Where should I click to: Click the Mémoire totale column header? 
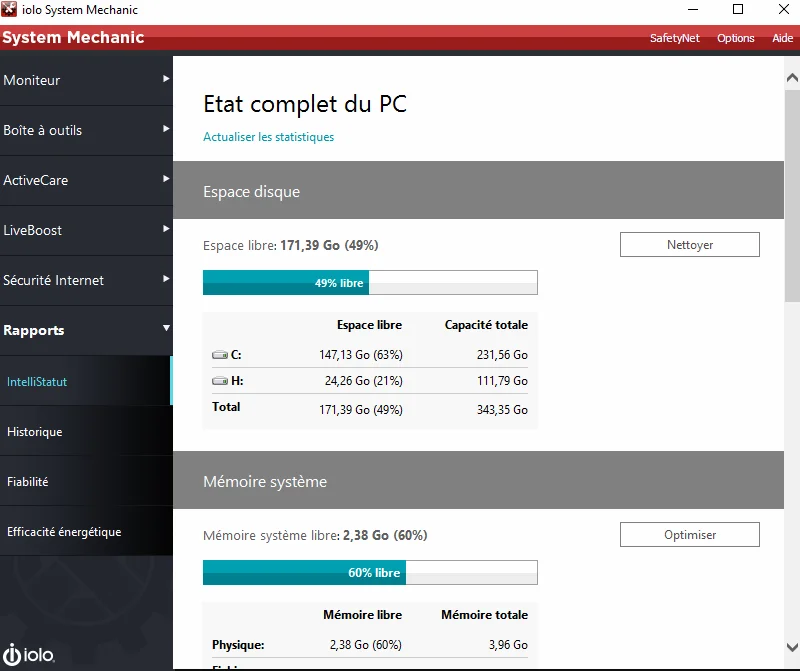(x=484, y=615)
